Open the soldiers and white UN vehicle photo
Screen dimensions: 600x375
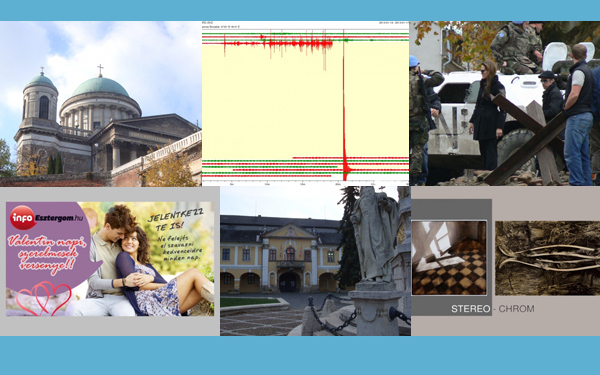click(x=504, y=103)
